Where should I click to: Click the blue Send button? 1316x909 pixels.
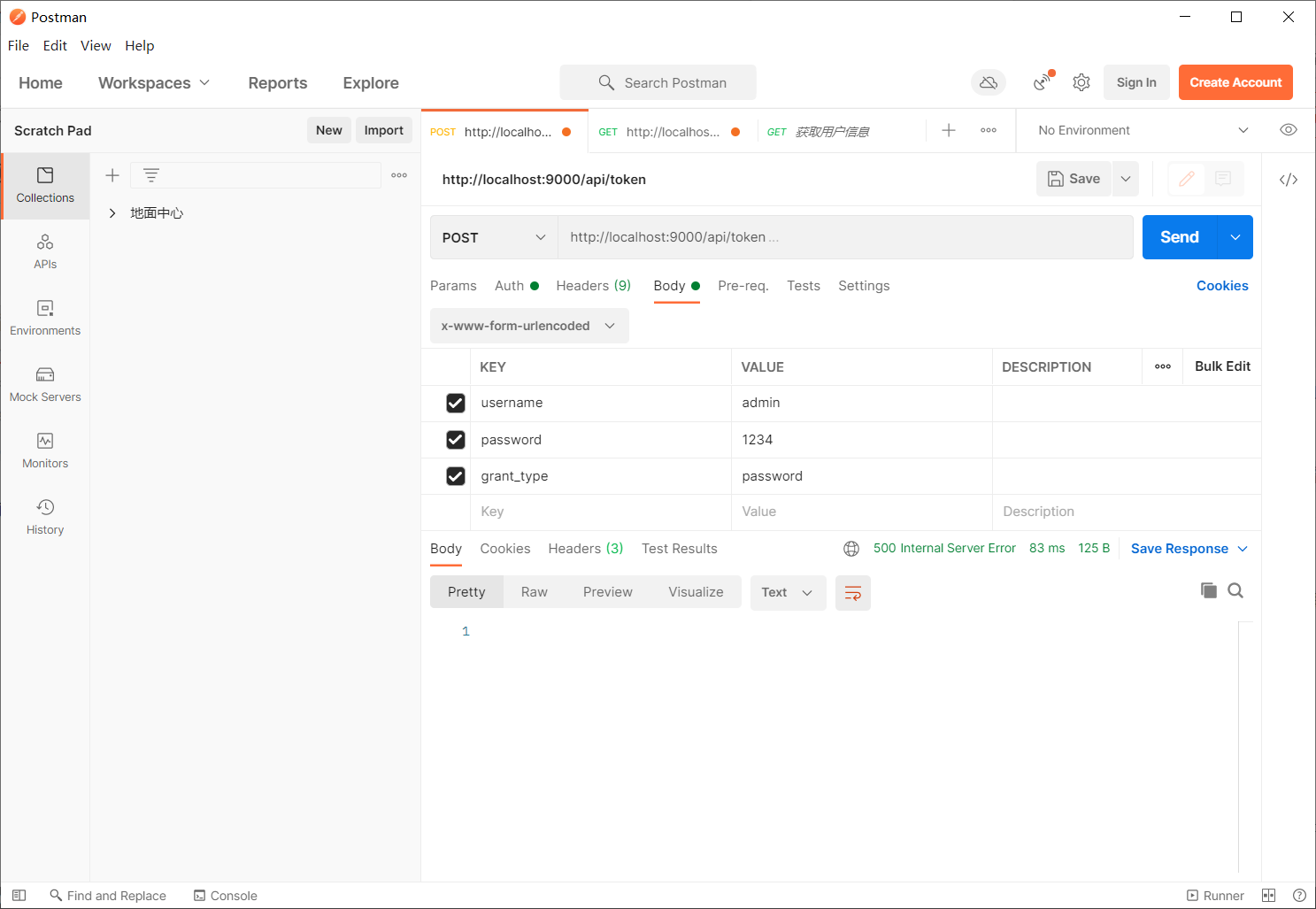pos(1180,237)
